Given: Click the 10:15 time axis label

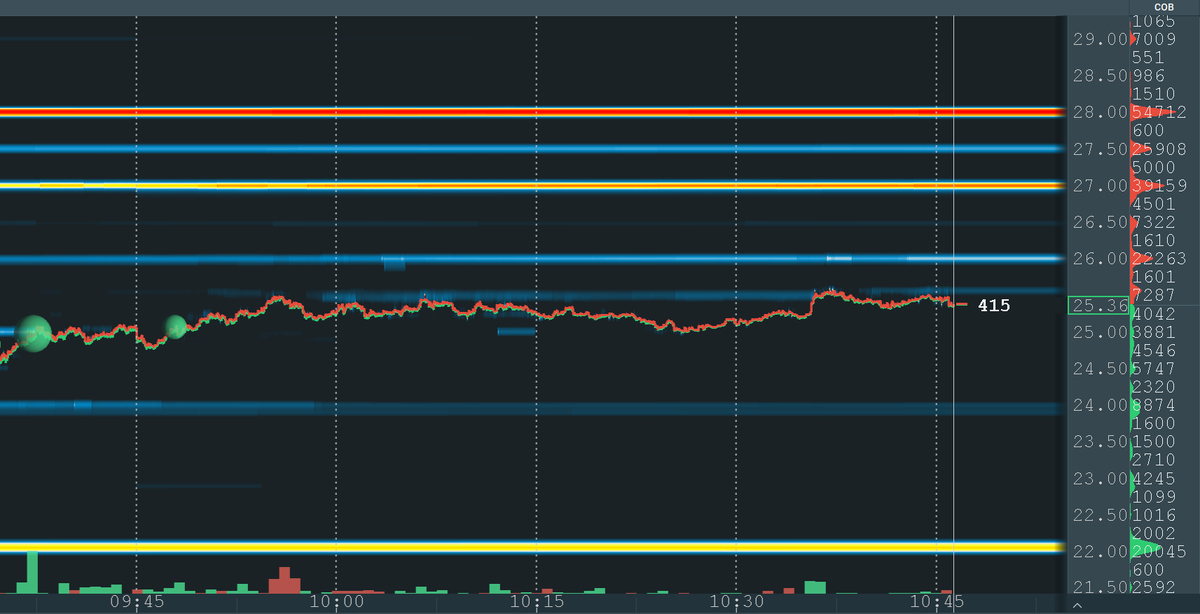Looking at the screenshot, I should pos(537,603).
